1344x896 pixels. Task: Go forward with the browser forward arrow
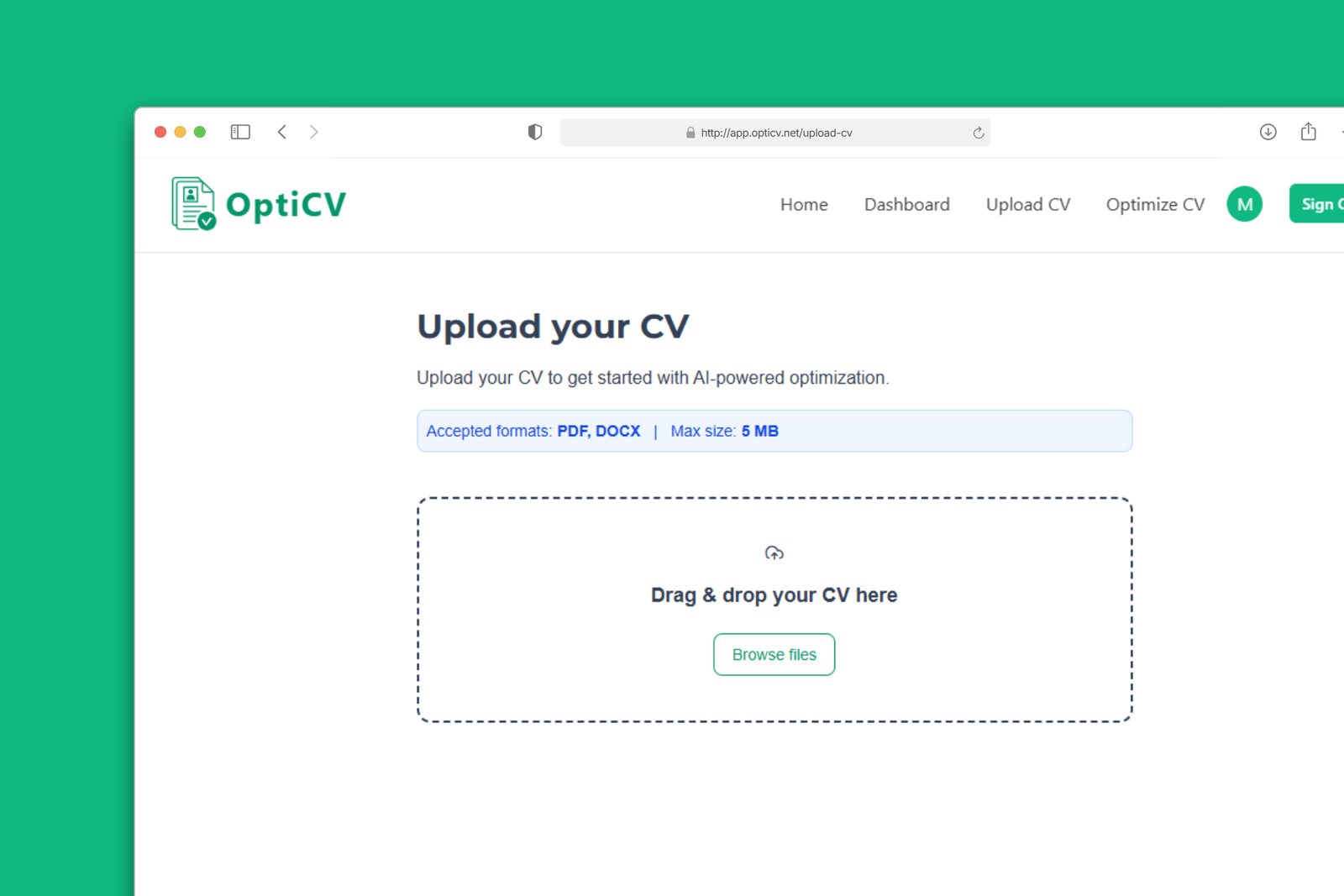(x=314, y=132)
